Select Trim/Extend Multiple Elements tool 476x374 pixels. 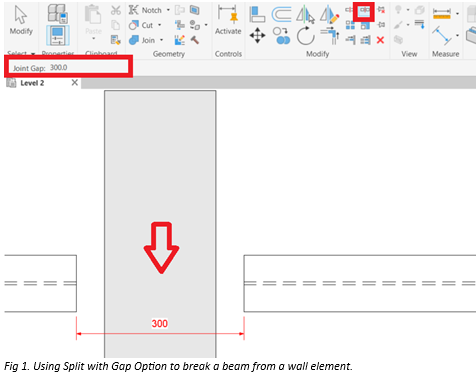[x=365, y=40]
